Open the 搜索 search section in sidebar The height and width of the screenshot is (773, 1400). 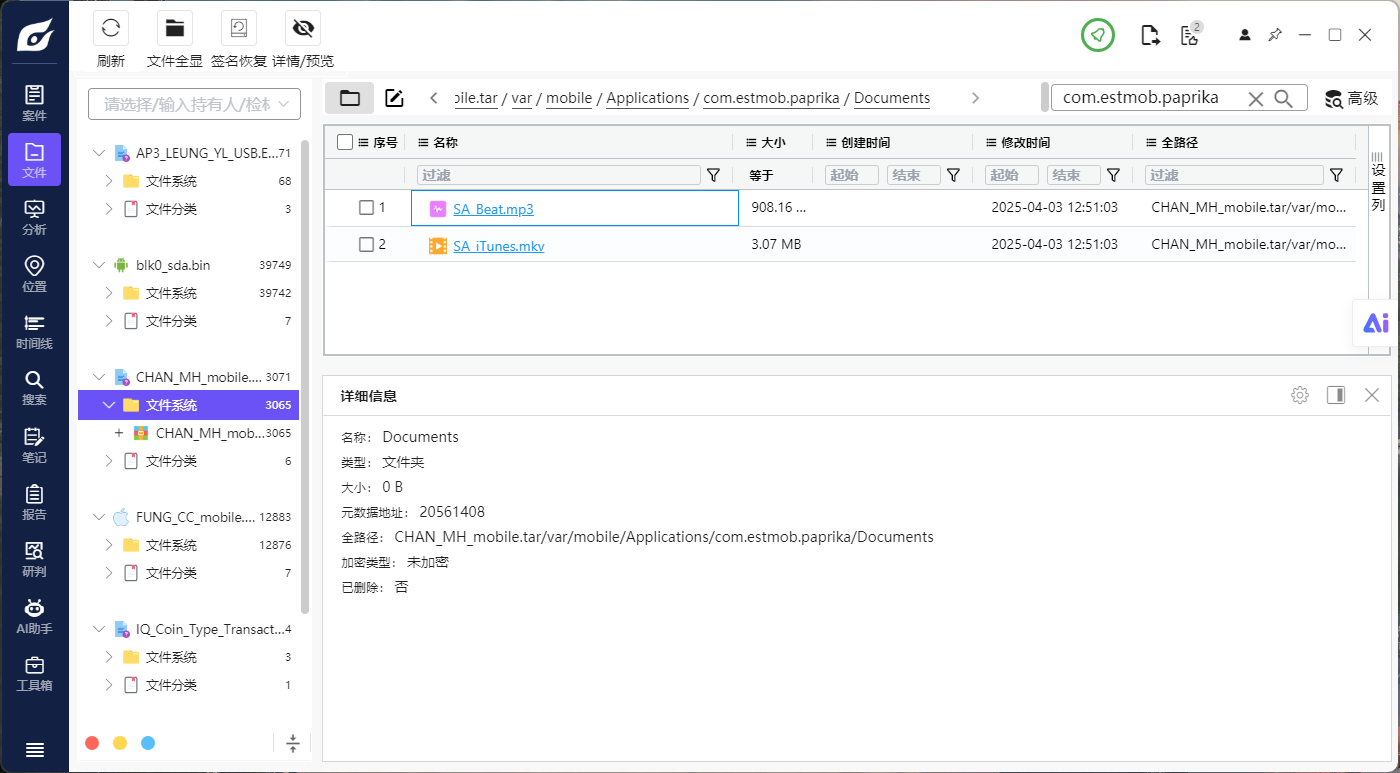point(34,388)
